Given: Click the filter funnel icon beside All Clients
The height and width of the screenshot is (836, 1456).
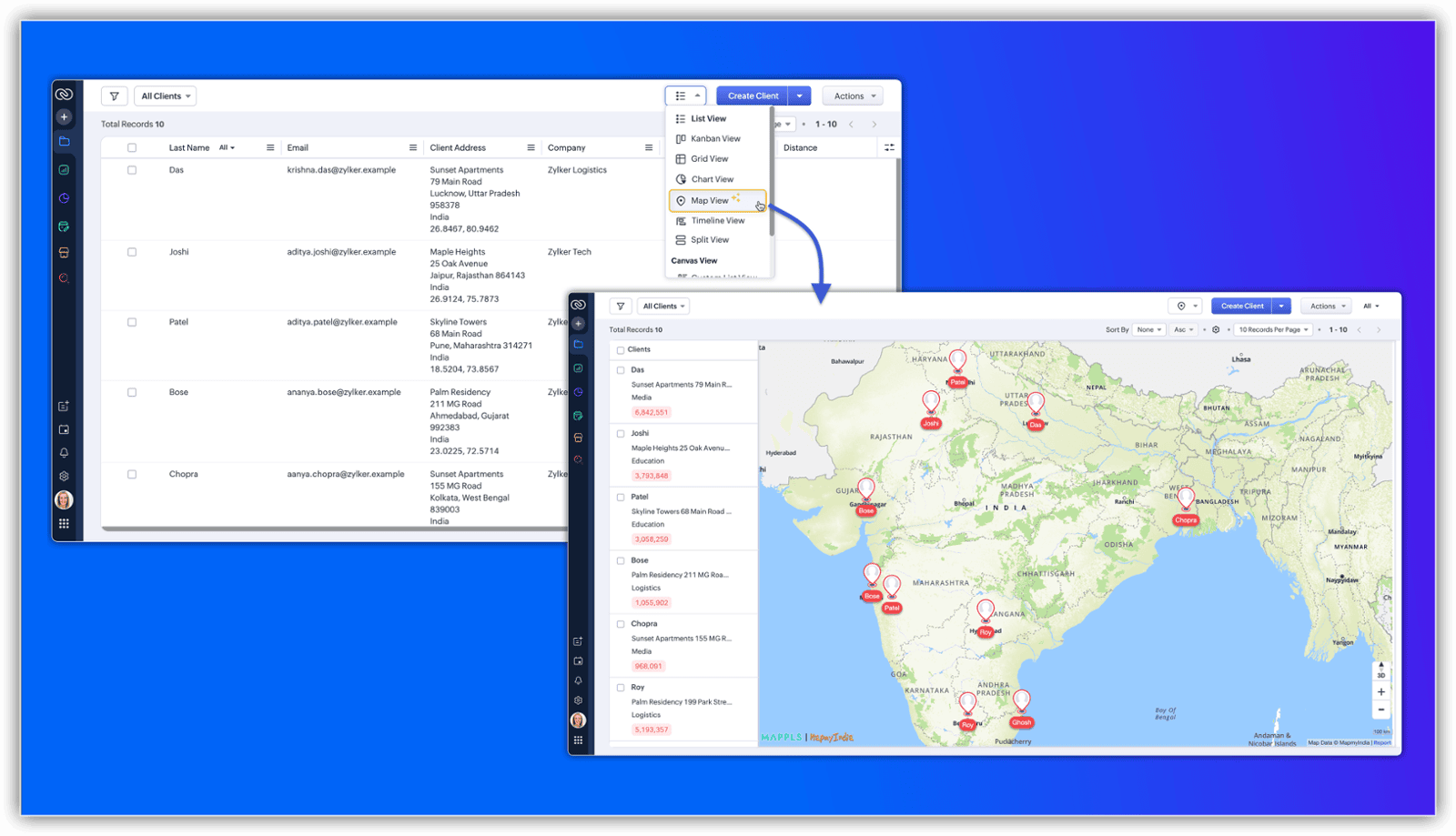Looking at the screenshot, I should tap(114, 96).
